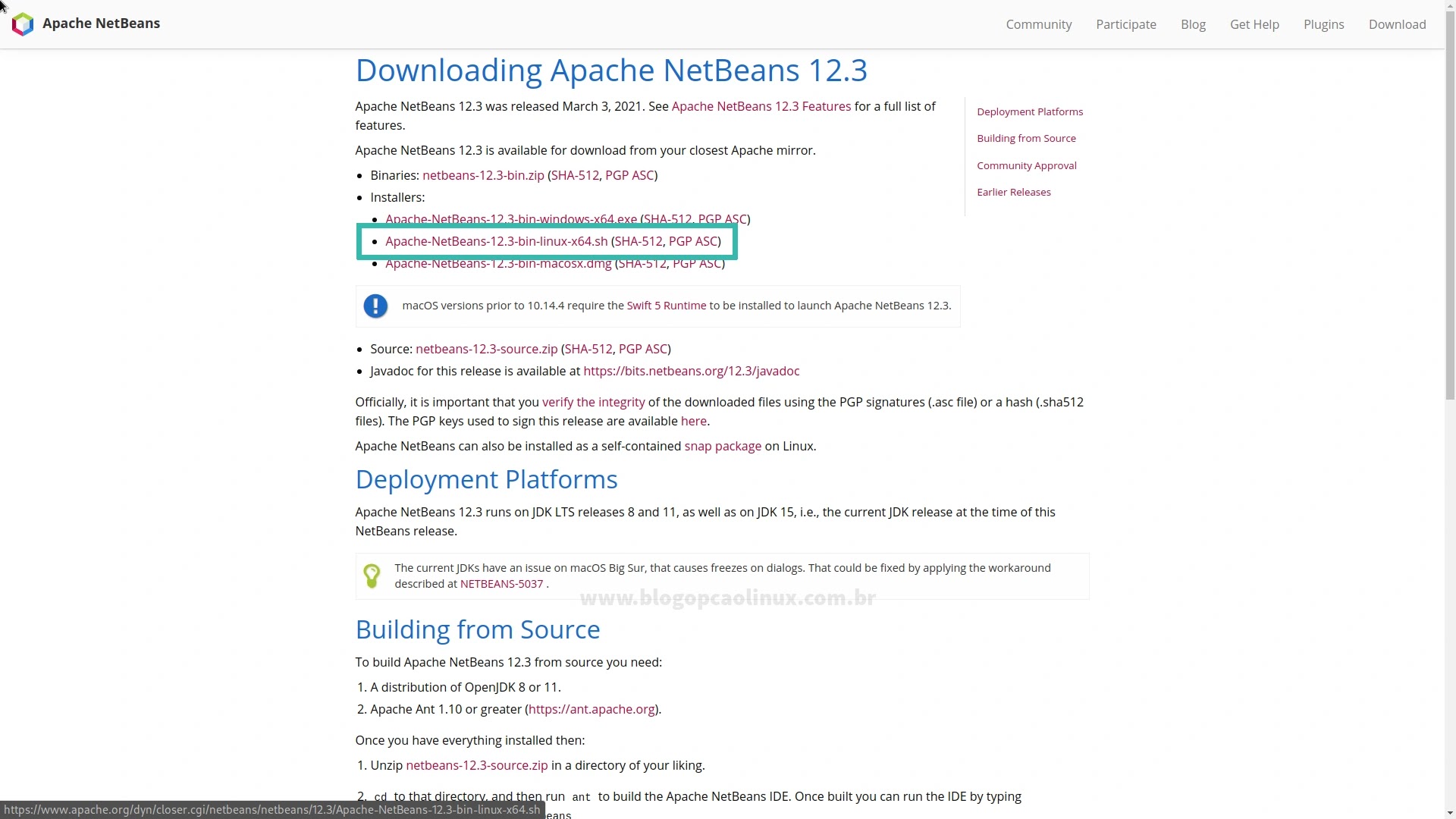Open the NETBEANS-5037 issue link
Image resolution: width=1456 pixels, height=819 pixels.
click(x=501, y=584)
